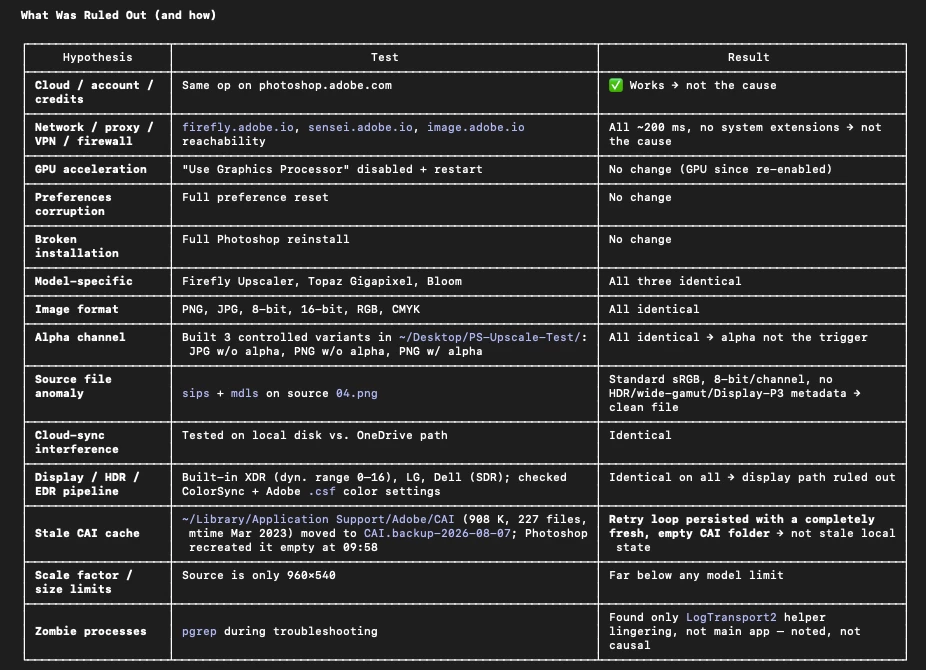Select the 'Model-specific' cell
This screenshot has height=670, width=926.
click(97, 282)
